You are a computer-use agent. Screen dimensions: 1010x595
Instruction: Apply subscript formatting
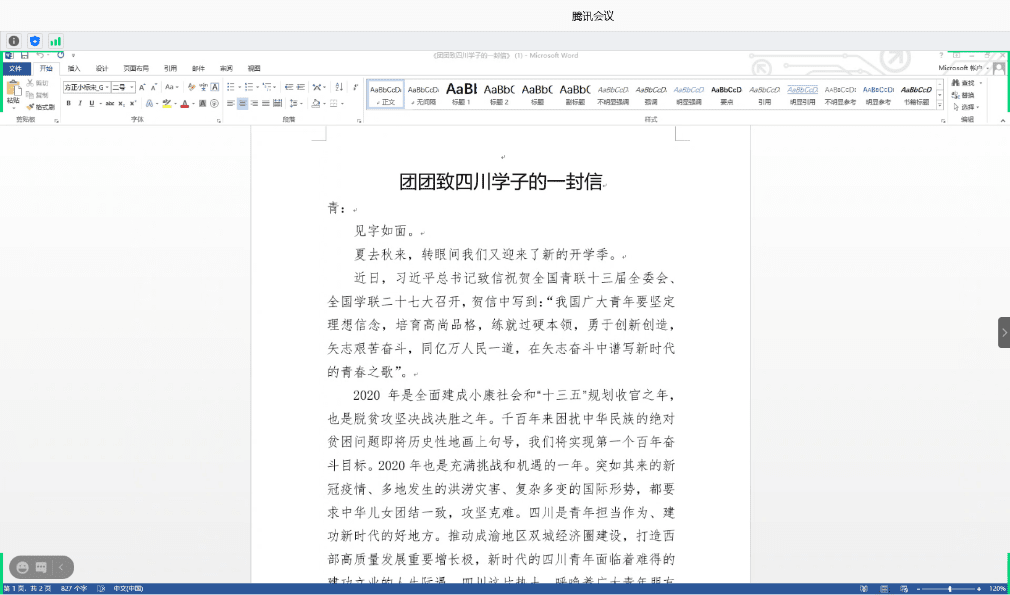[x=121, y=104]
